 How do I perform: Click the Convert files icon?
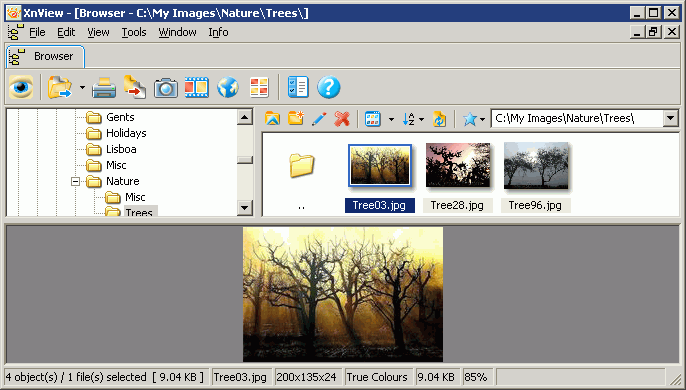tap(135, 87)
